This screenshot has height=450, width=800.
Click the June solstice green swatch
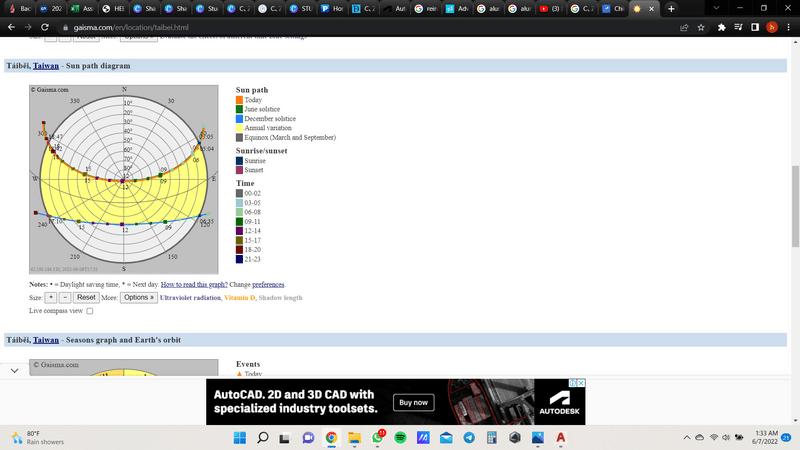239,109
